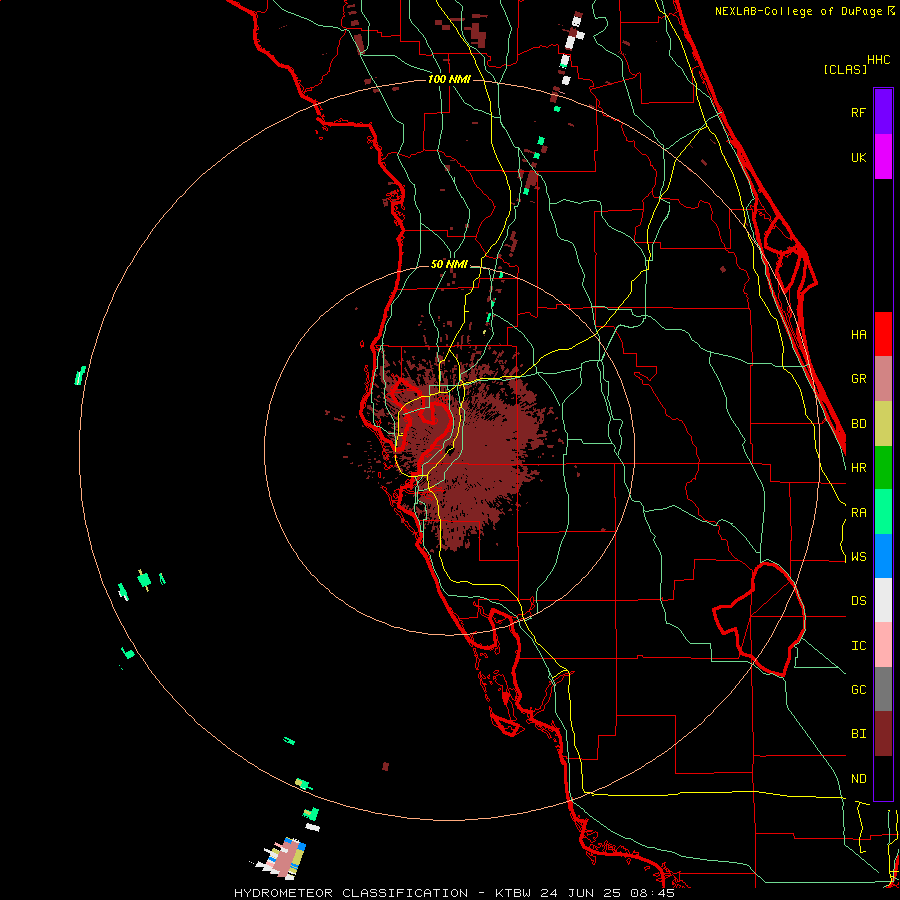Pick the bright green RA legend swatch
This screenshot has height=900, width=900.
(883, 512)
